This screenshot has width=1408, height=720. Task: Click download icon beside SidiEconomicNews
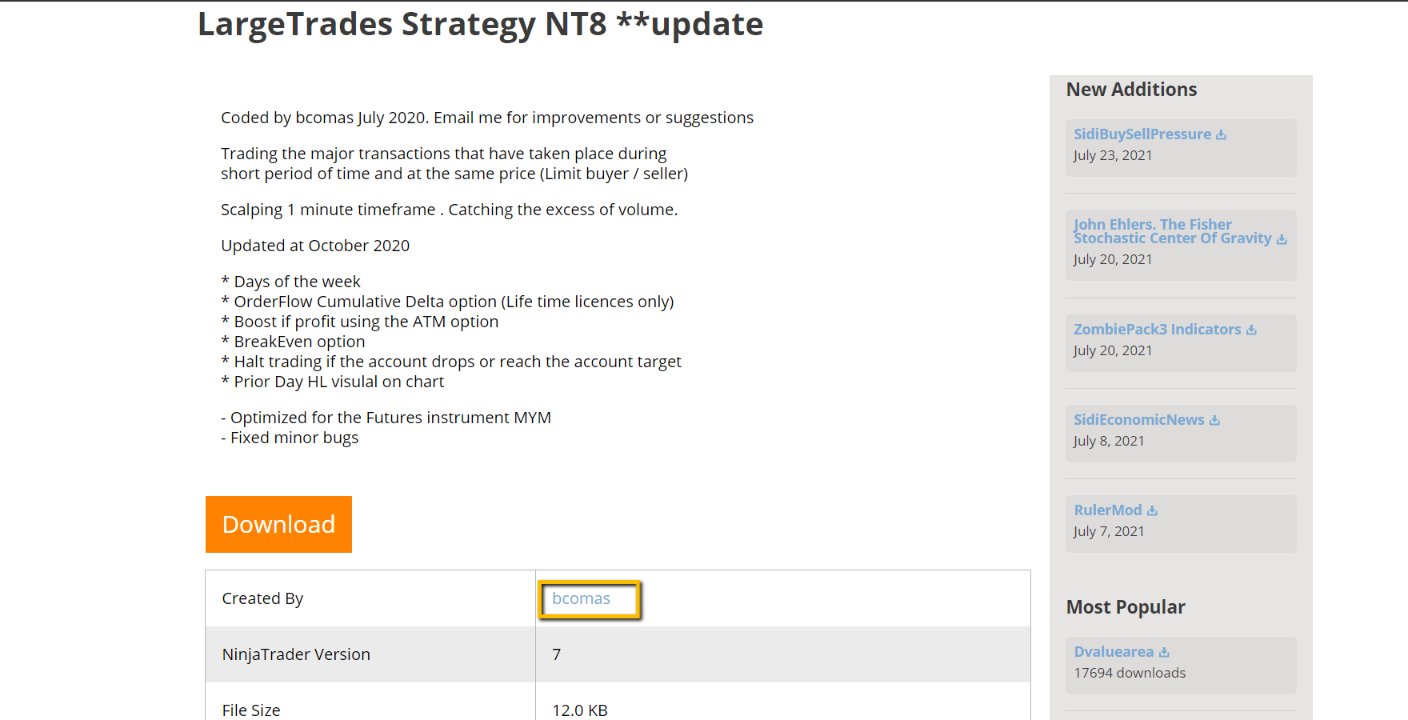click(1215, 420)
